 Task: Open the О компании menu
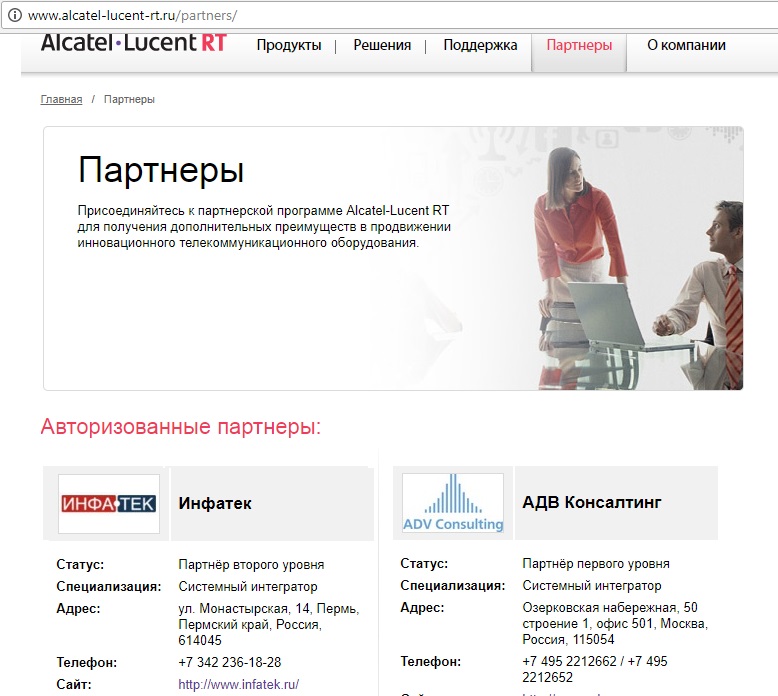click(x=686, y=45)
